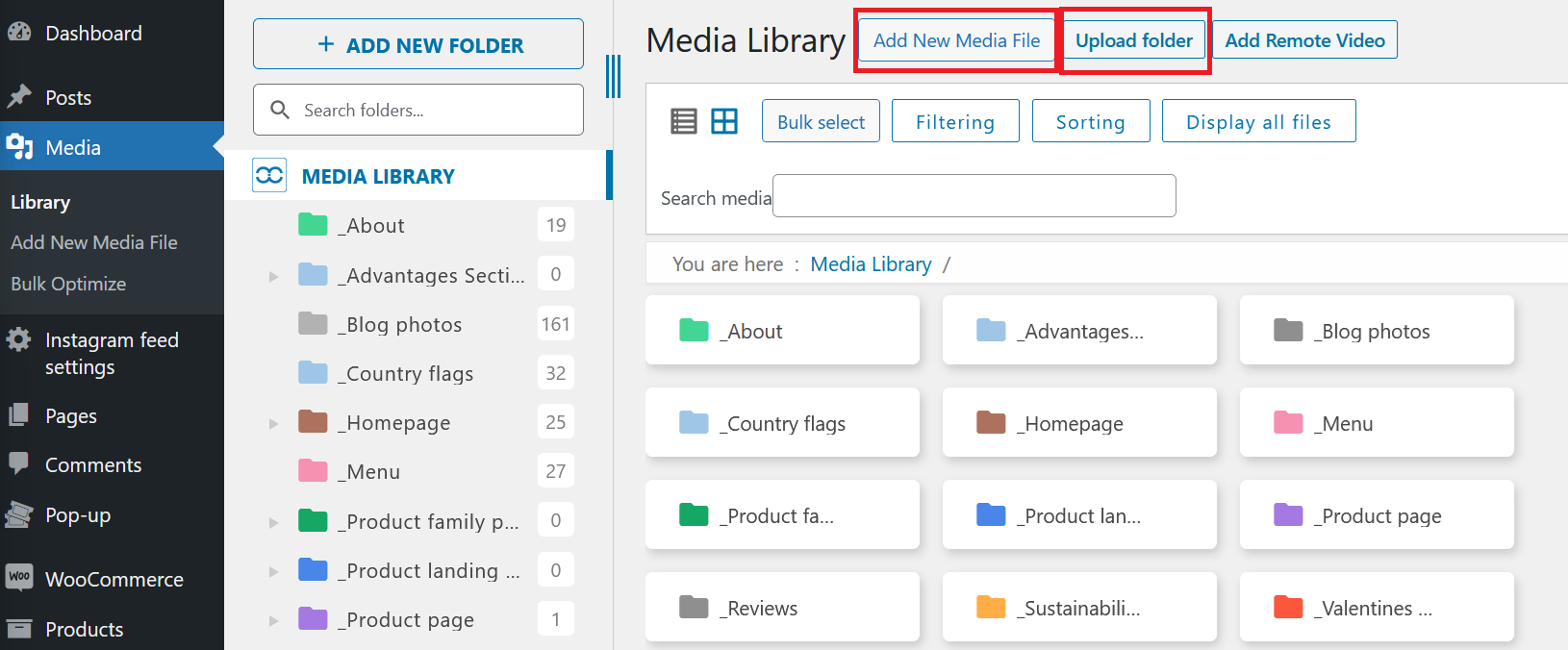The height and width of the screenshot is (650, 1568).
Task: Select Media in the admin sidebar
Action: tap(112, 146)
